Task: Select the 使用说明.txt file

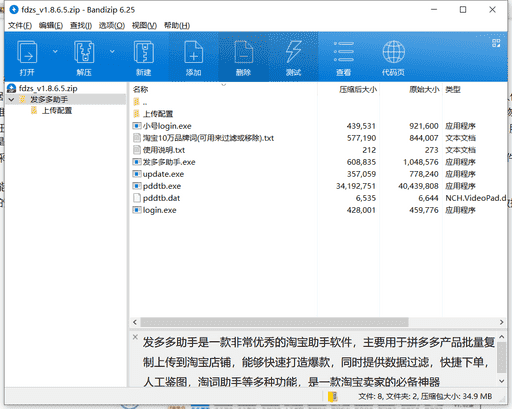Action: (164, 150)
